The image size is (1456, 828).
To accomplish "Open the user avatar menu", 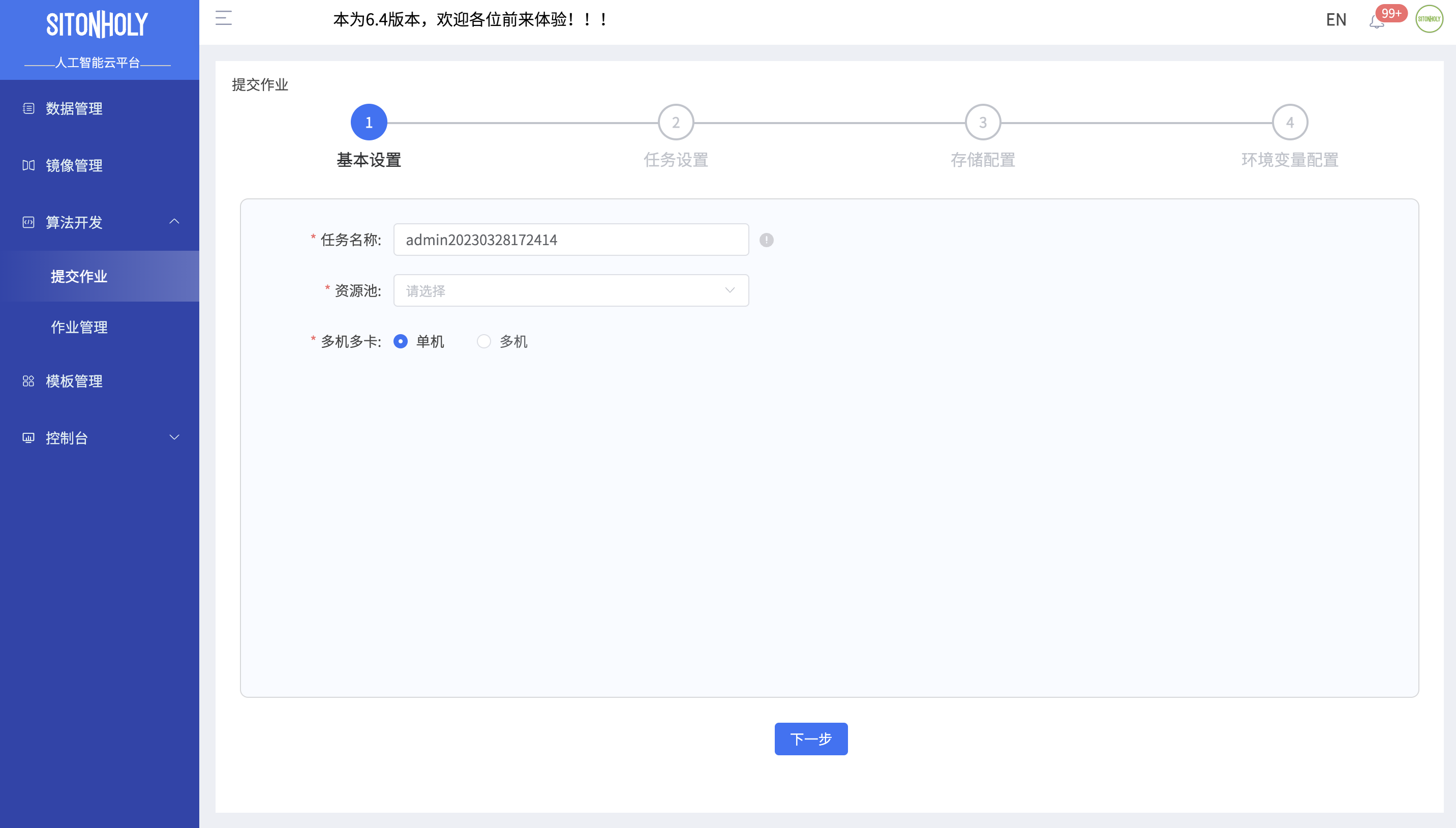I will tap(1429, 19).
